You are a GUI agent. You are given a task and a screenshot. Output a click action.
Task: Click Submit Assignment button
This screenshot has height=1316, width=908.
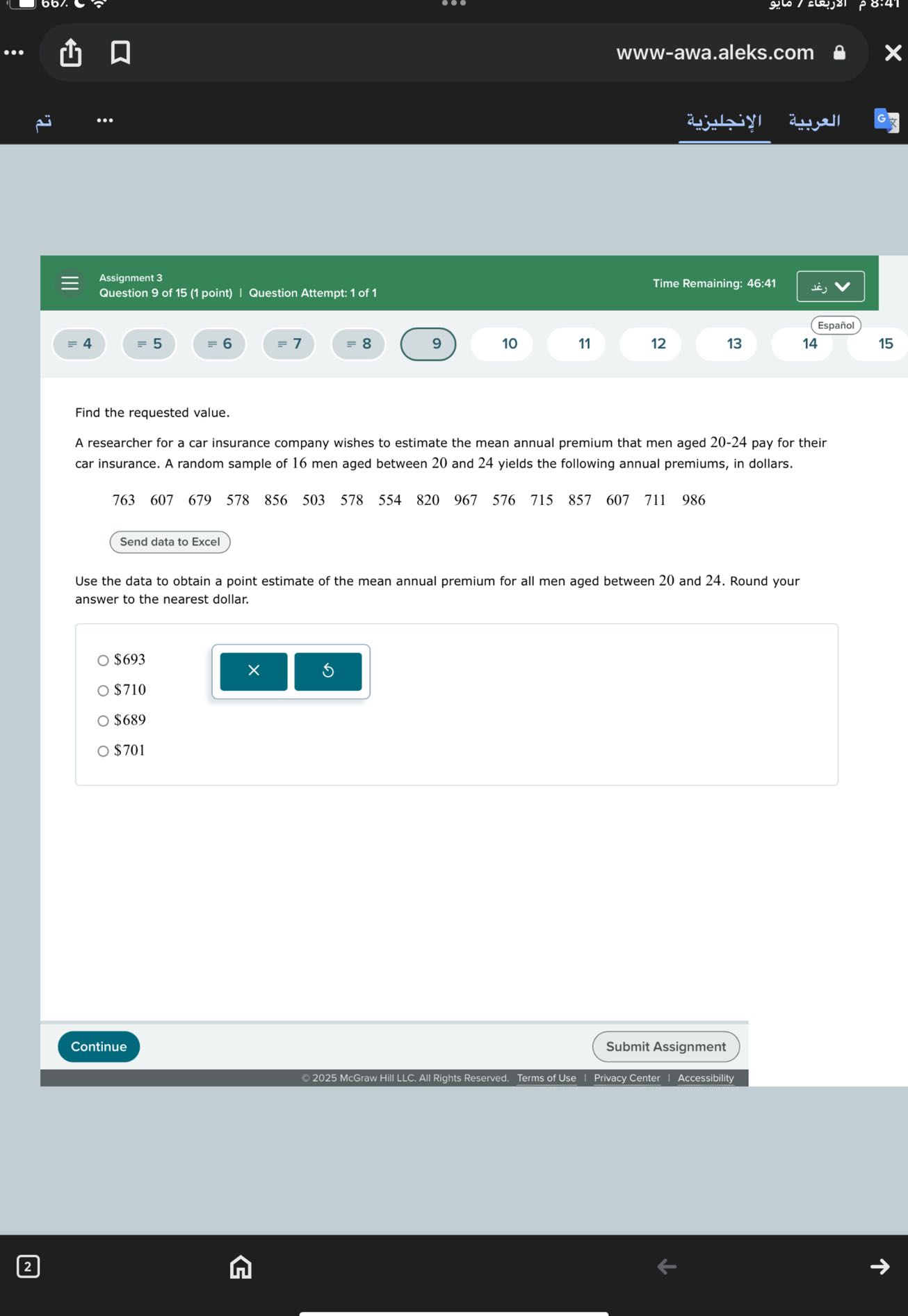666,1047
